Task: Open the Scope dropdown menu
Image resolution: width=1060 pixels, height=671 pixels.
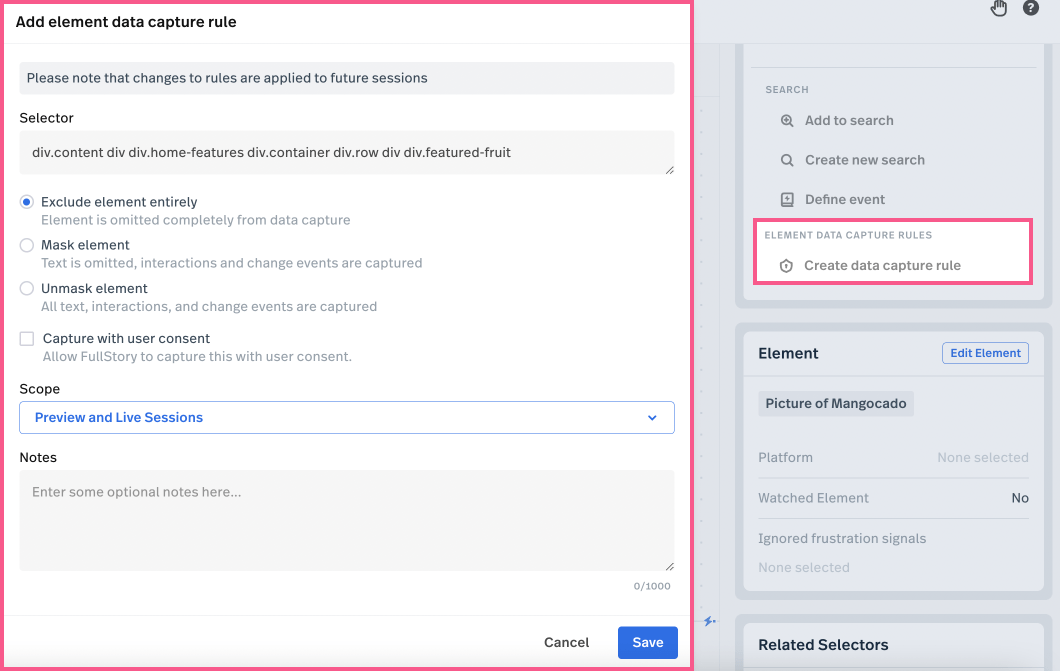Action: pos(346,418)
